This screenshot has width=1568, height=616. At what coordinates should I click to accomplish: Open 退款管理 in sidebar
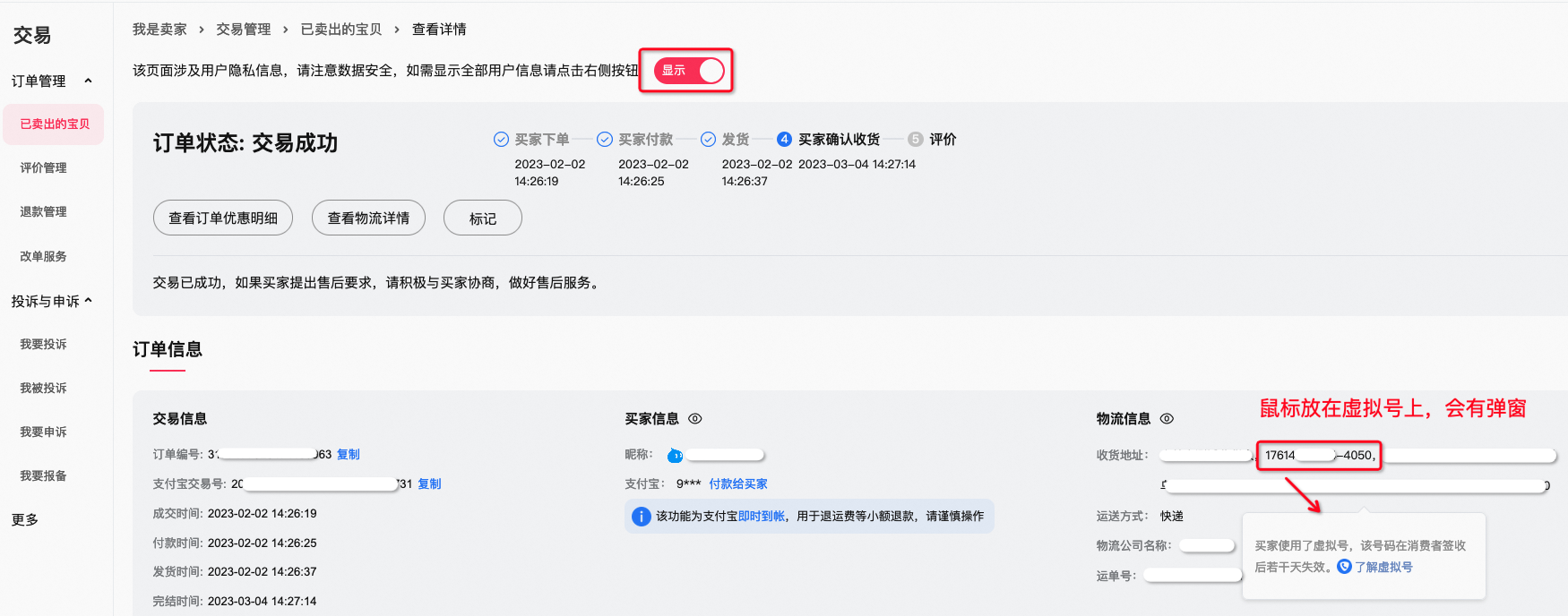[43, 211]
